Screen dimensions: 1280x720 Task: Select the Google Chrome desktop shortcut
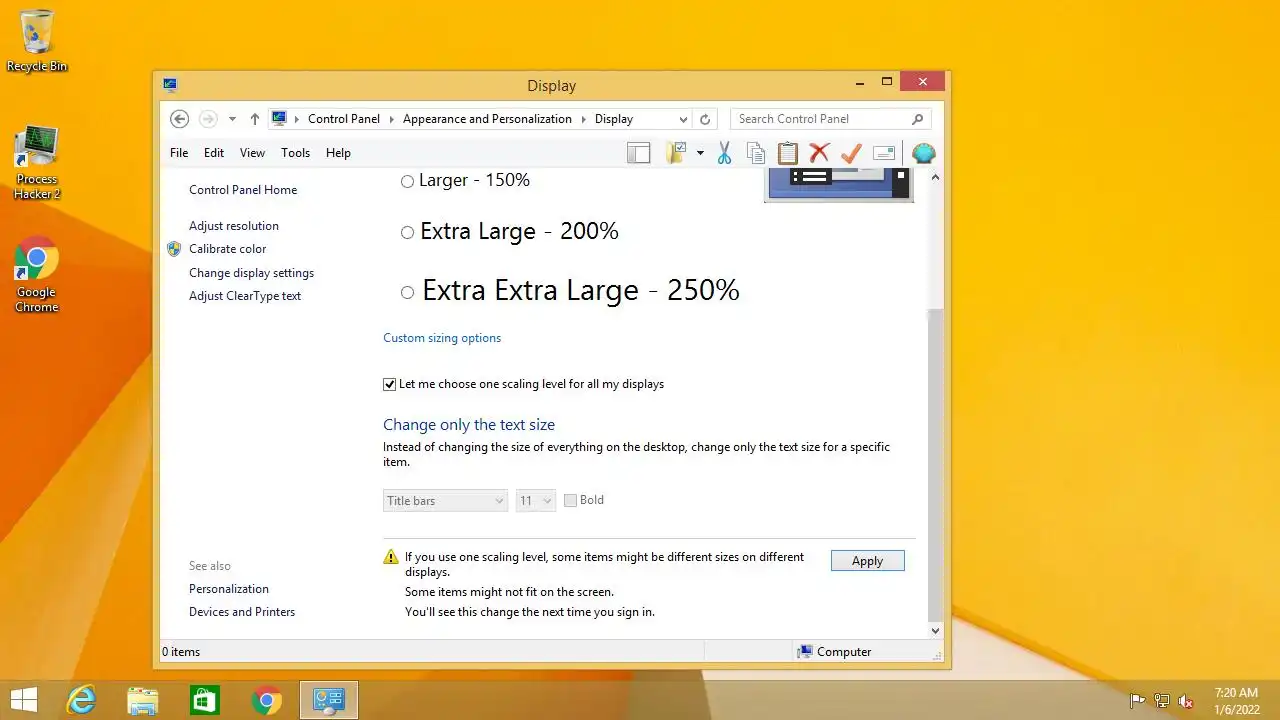(x=37, y=276)
